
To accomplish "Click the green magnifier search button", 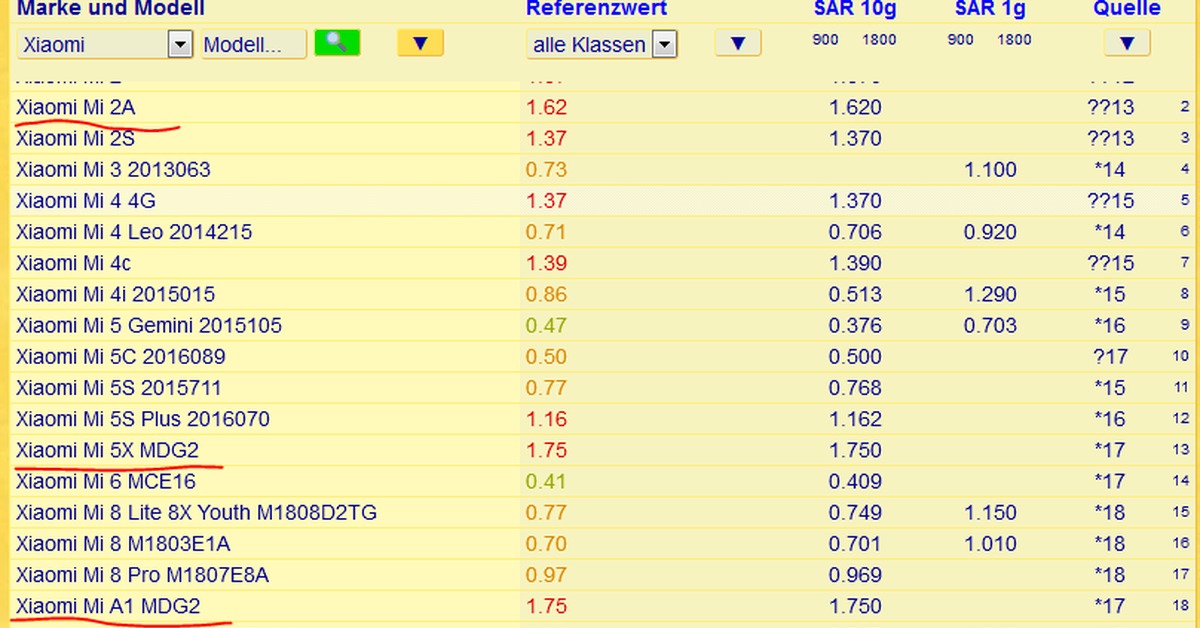I will pyautogui.click(x=337, y=43).
